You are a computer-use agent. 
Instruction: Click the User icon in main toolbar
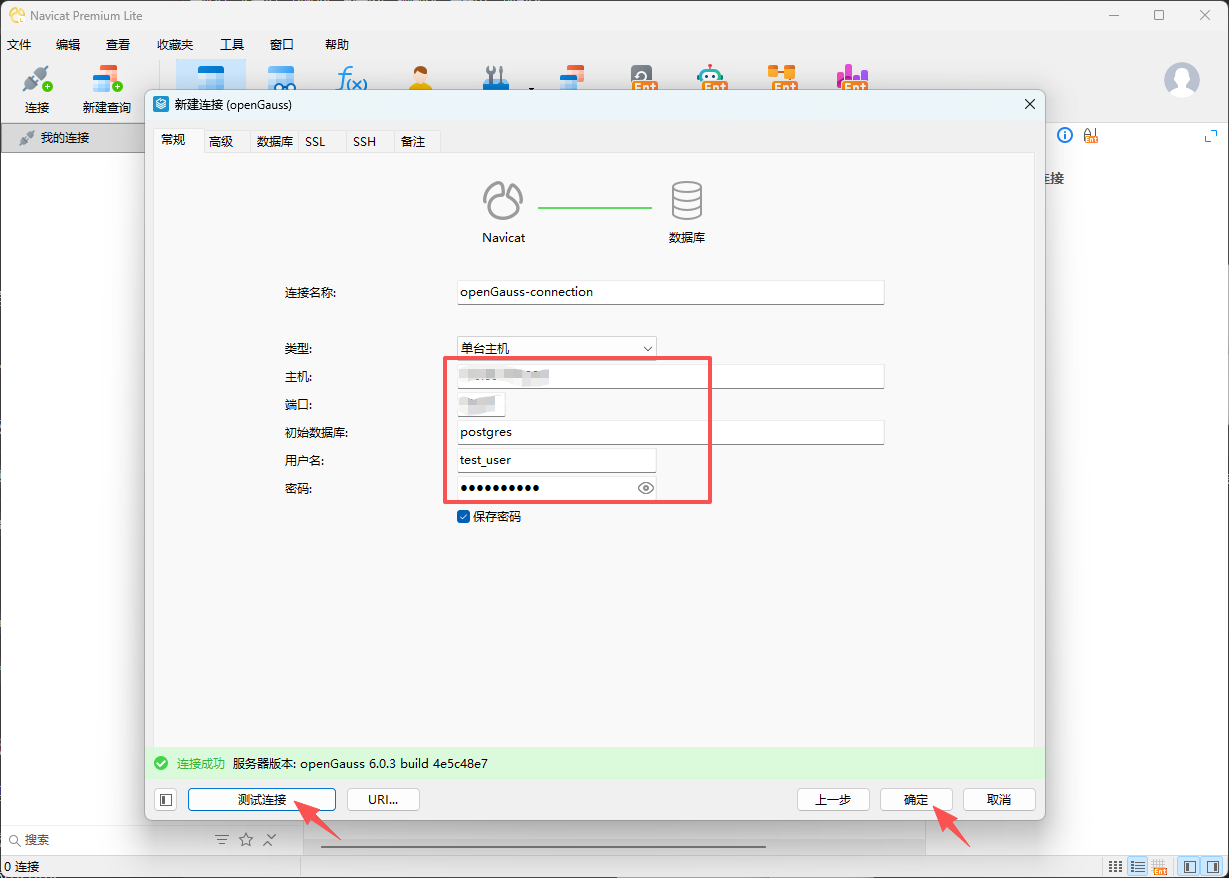click(x=420, y=78)
